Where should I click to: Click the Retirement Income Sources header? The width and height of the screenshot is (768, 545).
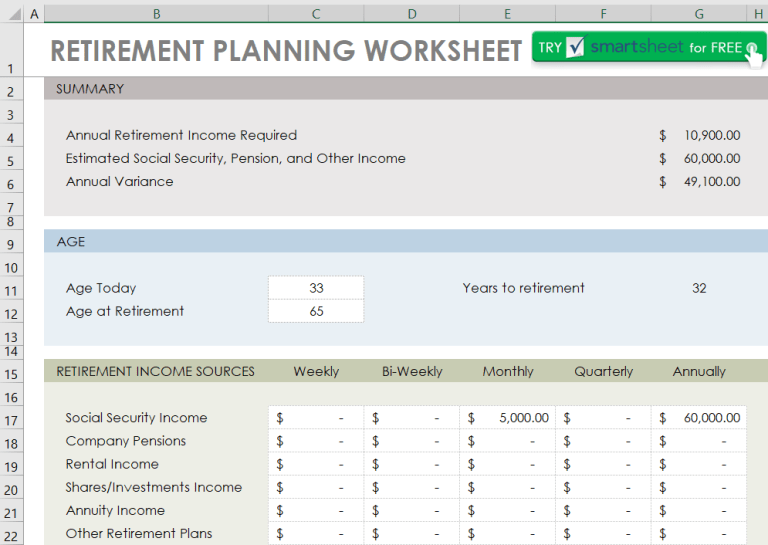[155, 371]
